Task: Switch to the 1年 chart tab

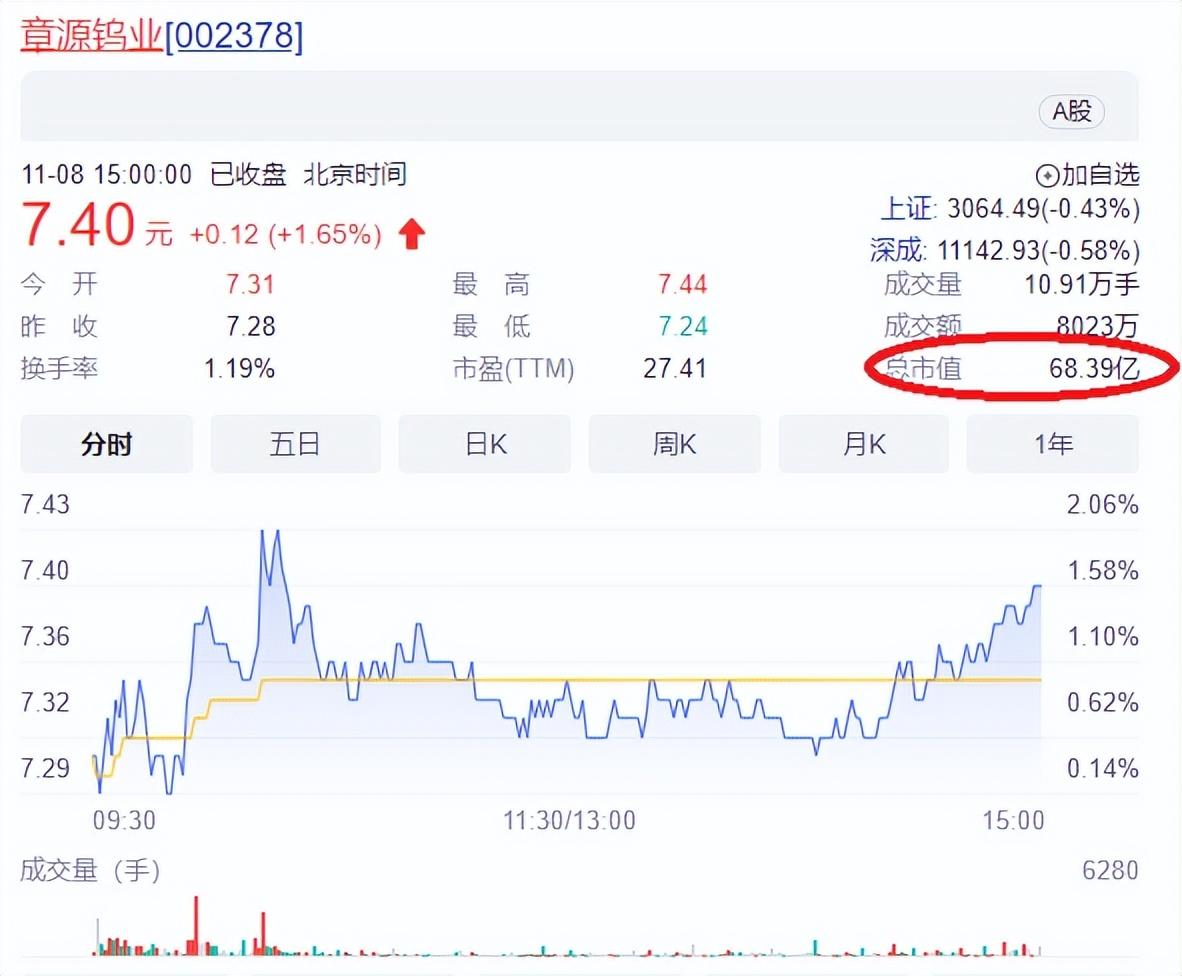Action: [1053, 444]
